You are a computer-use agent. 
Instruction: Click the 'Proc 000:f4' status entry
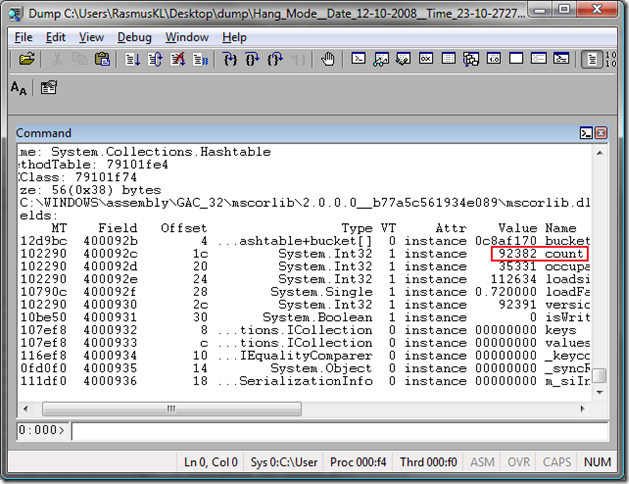click(x=358, y=462)
